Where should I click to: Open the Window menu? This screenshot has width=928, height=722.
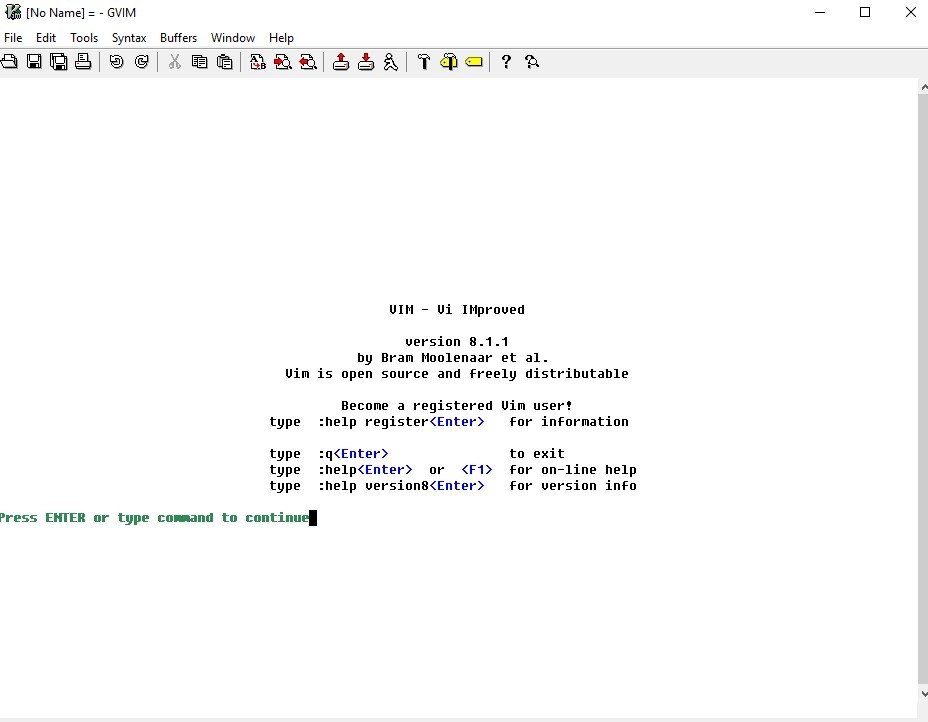coord(233,37)
